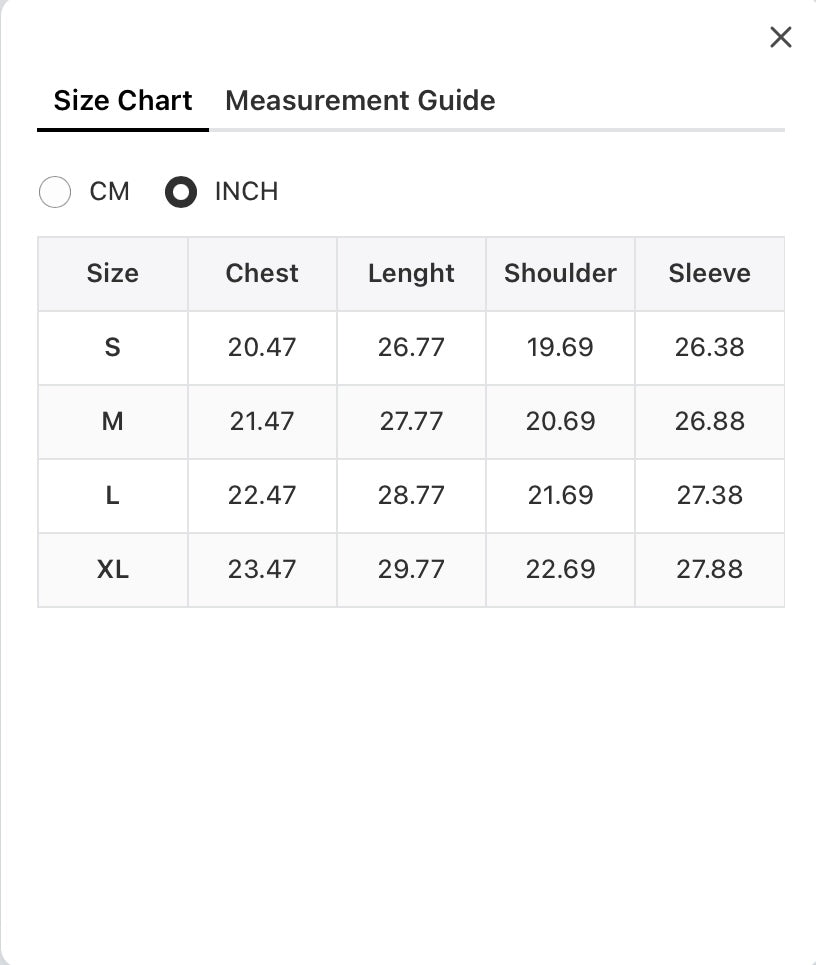The image size is (816, 965).
Task: Click chest value 20.47 for size S
Action: (x=262, y=348)
